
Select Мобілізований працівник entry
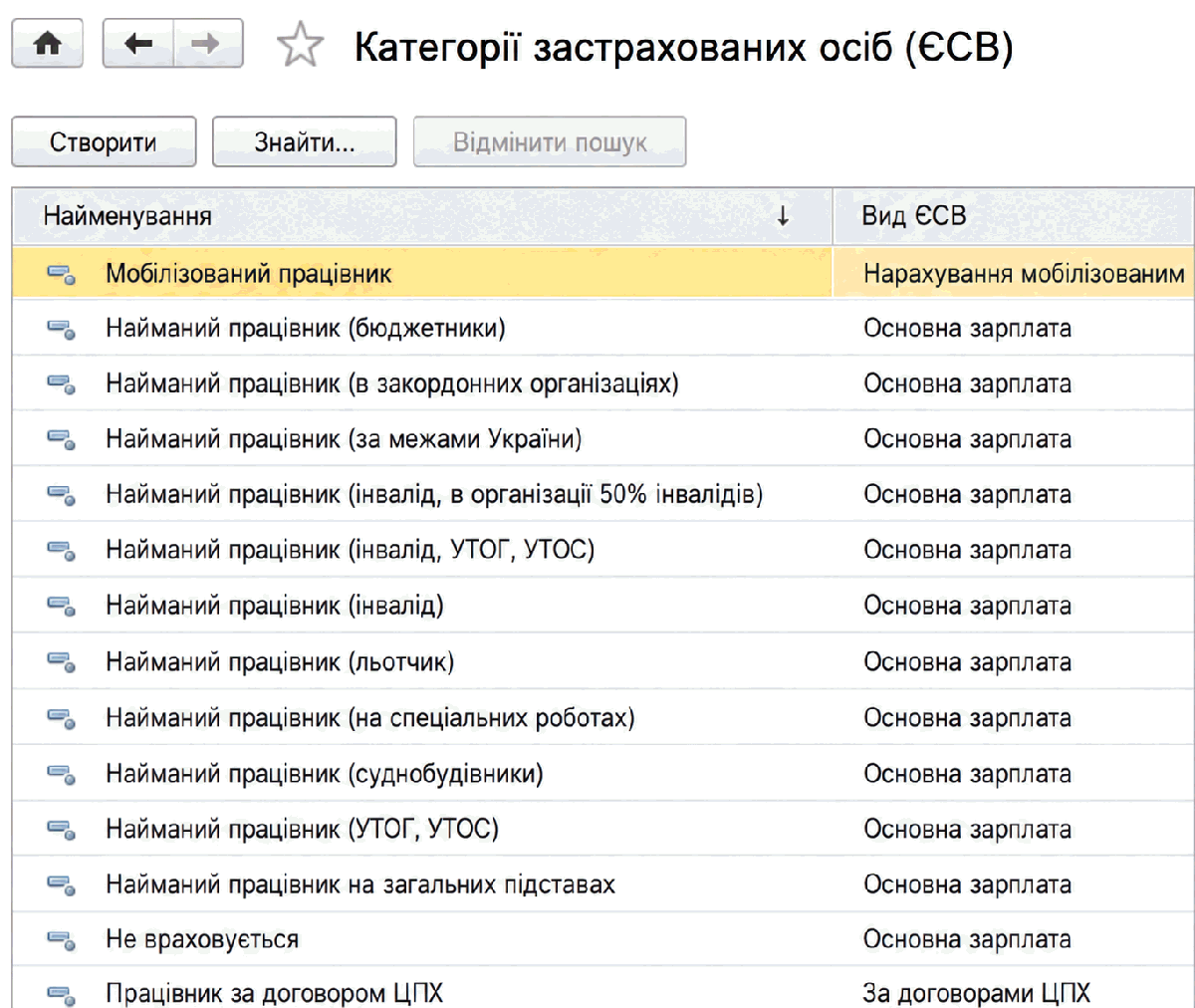click(x=249, y=274)
